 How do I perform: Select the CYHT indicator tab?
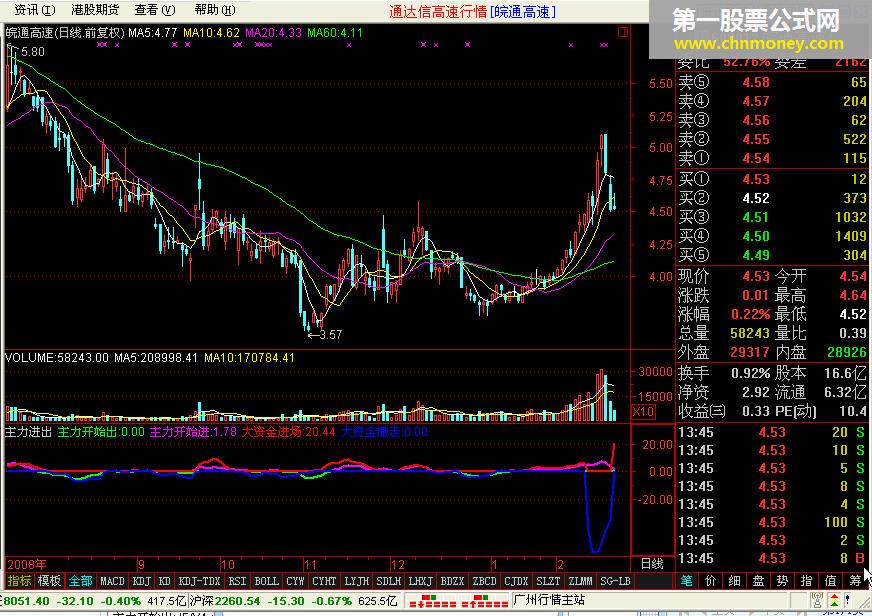coord(324,581)
